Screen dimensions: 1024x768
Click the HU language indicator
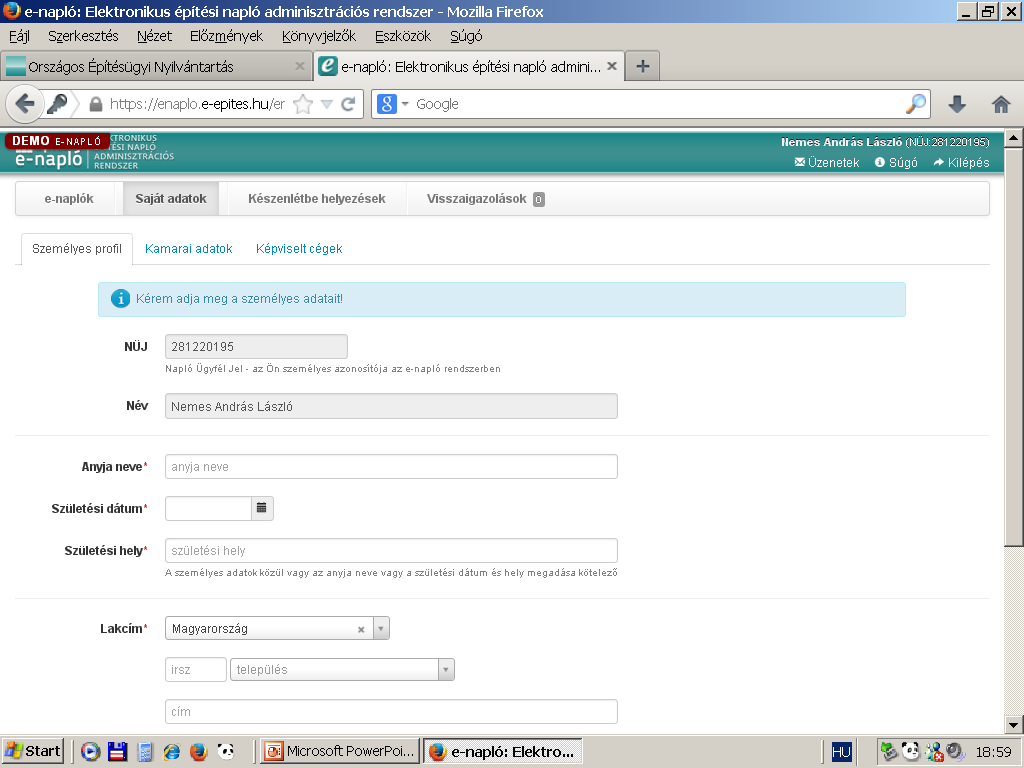point(841,752)
